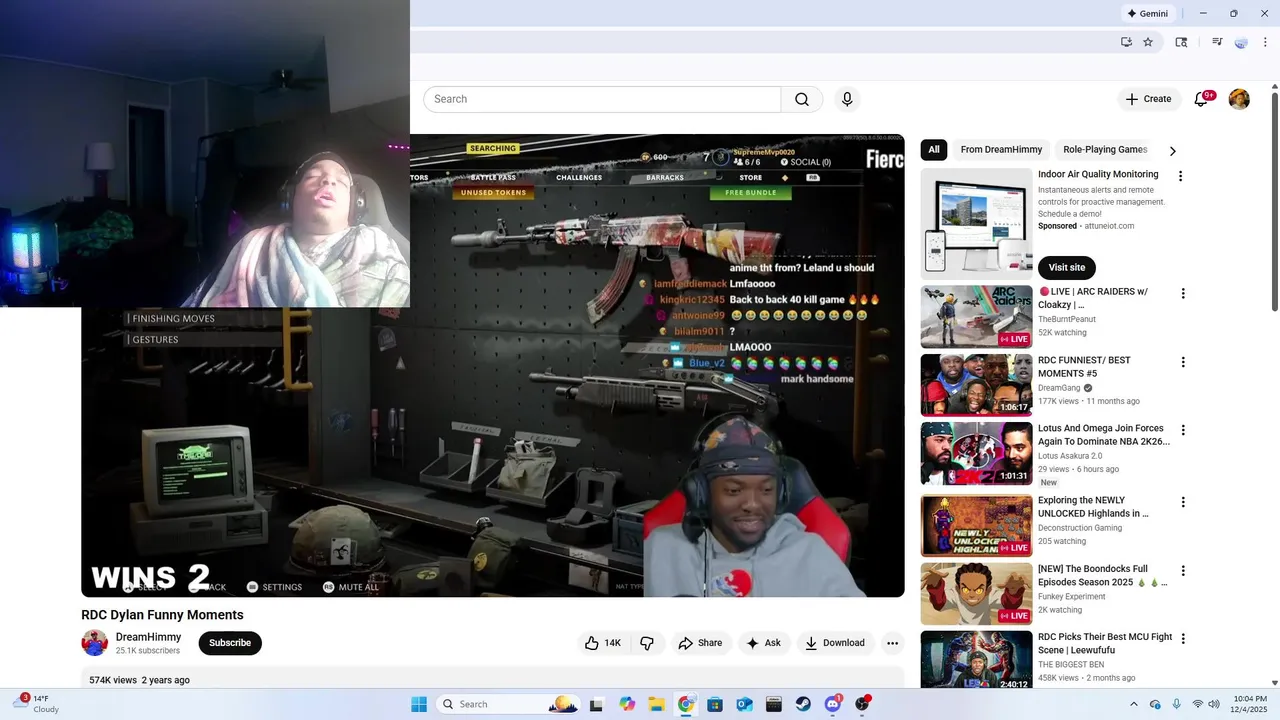Open the YouTube account avatar menu
1280x720 pixels.
[1239, 99]
